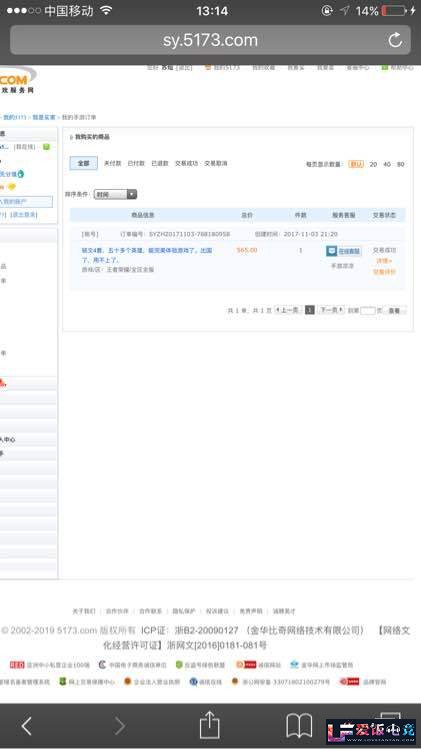Click the page-number jump input box

click(x=367, y=310)
